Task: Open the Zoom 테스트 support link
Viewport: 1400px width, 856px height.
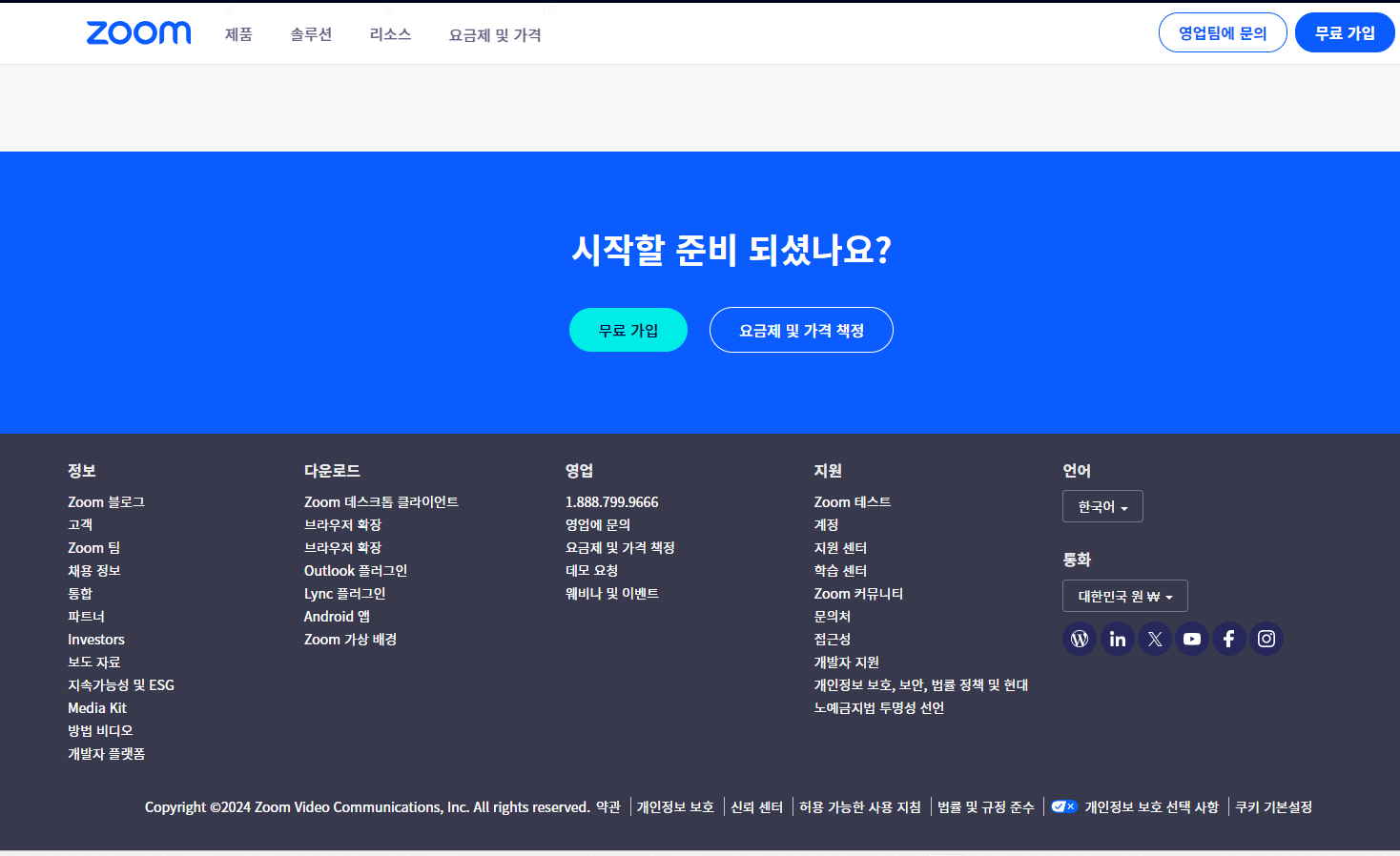Action: coord(853,501)
